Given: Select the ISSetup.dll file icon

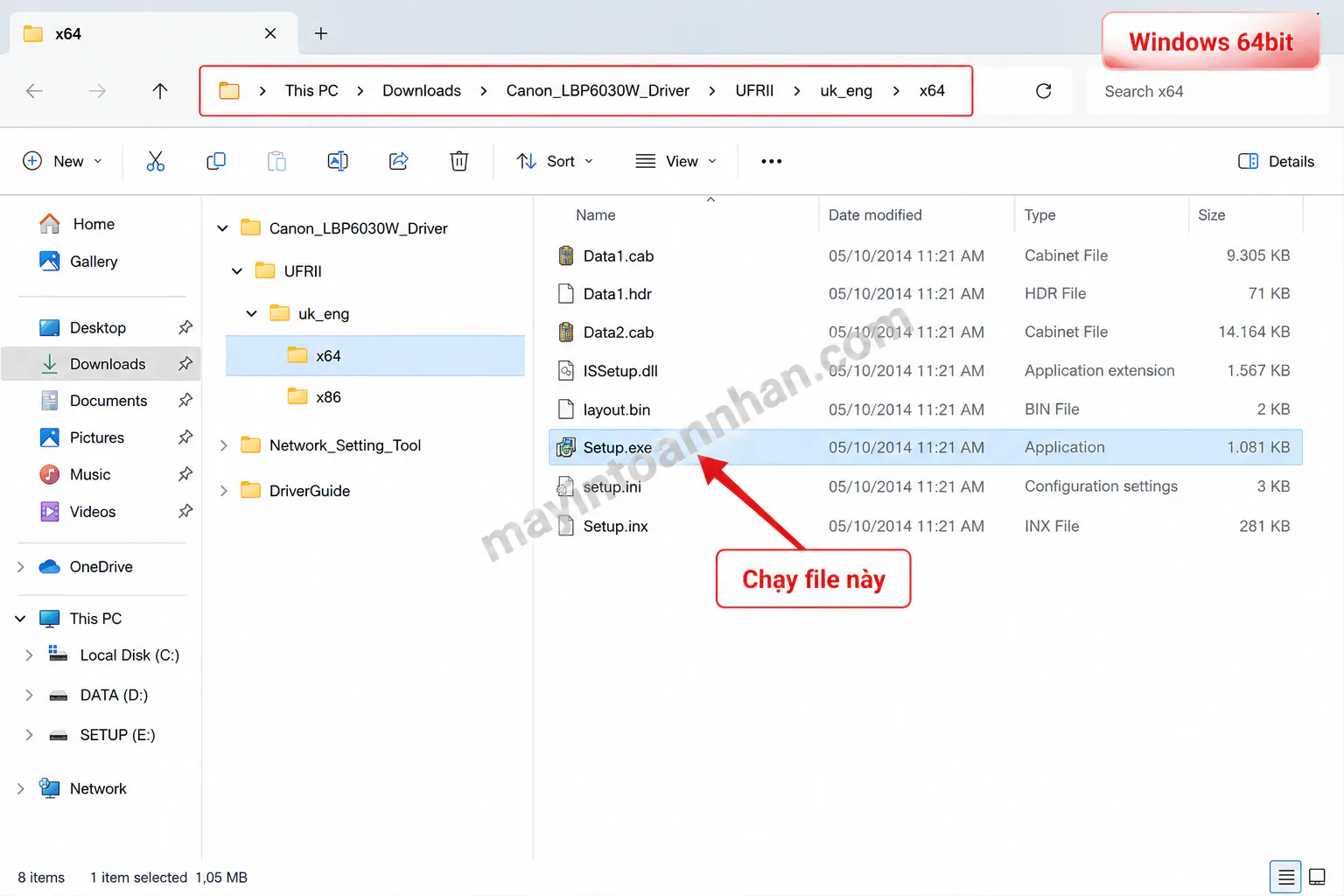Looking at the screenshot, I should [x=566, y=371].
